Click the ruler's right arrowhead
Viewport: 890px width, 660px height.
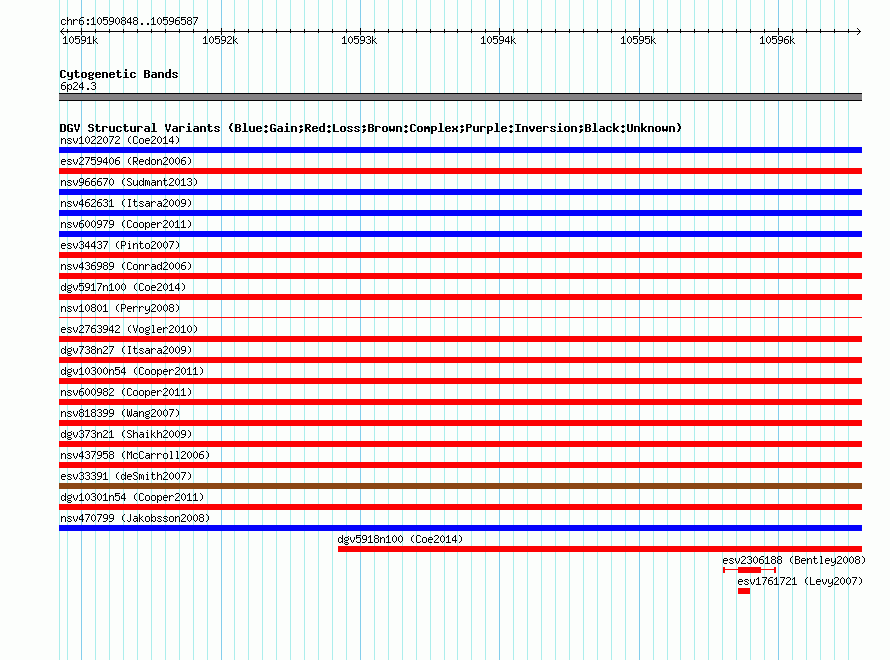click(x=859, y=31)
